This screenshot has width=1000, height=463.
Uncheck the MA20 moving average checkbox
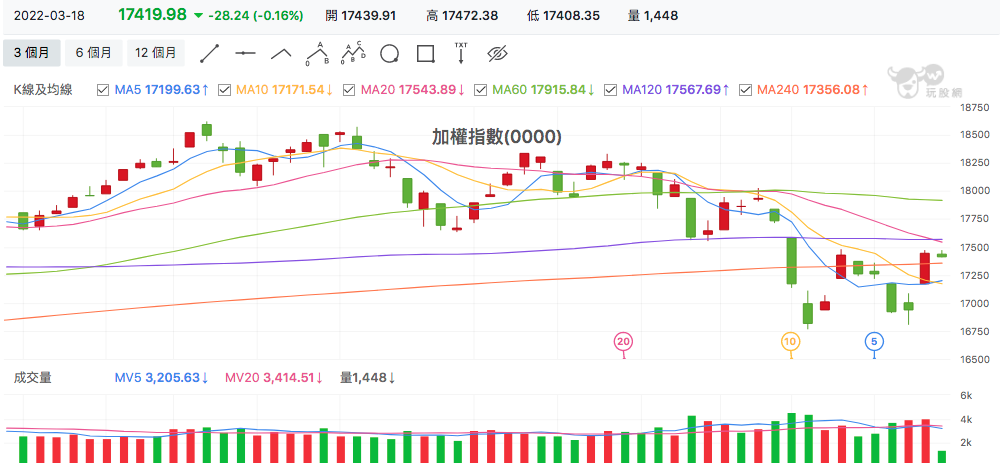[x=349, y=90]
